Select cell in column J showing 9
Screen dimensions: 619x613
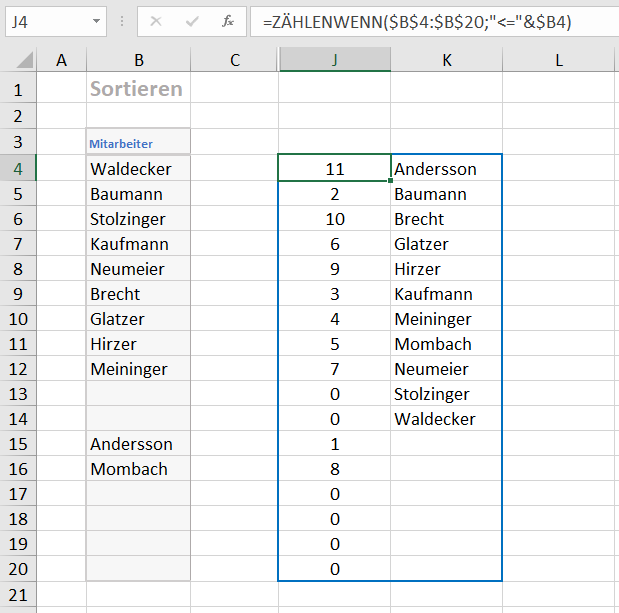335,269
